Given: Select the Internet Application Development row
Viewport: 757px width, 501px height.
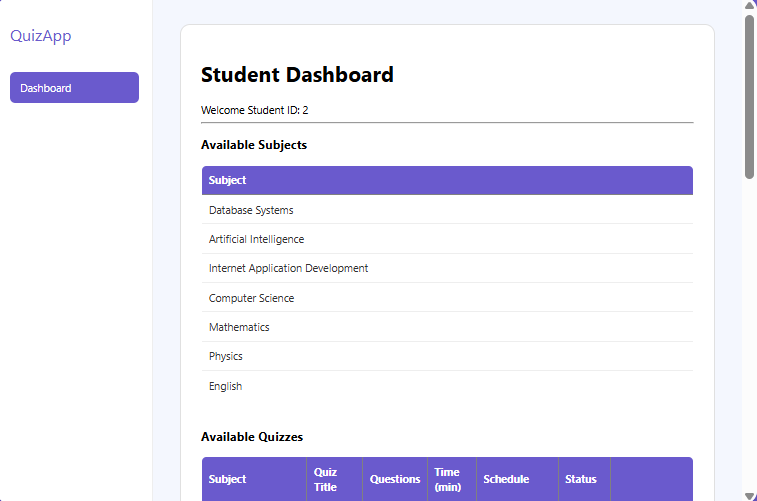Looking at the screenshot, I should pyautogui.click(x=447, y=268).
